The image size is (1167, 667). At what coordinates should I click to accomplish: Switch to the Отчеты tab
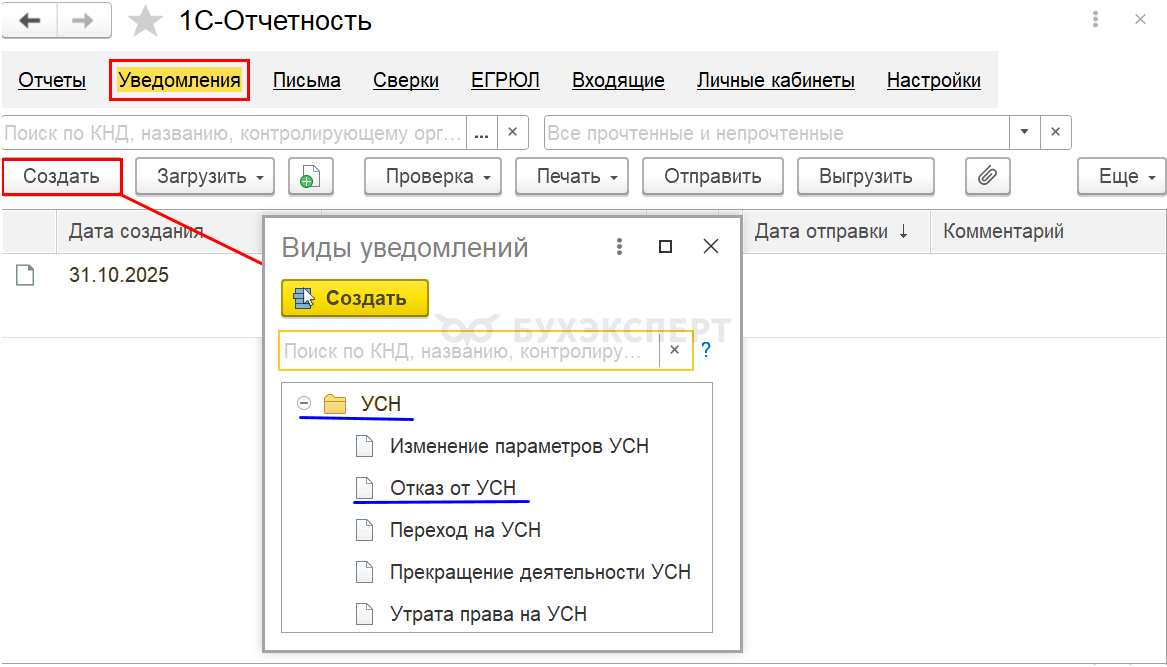point(52,80)
